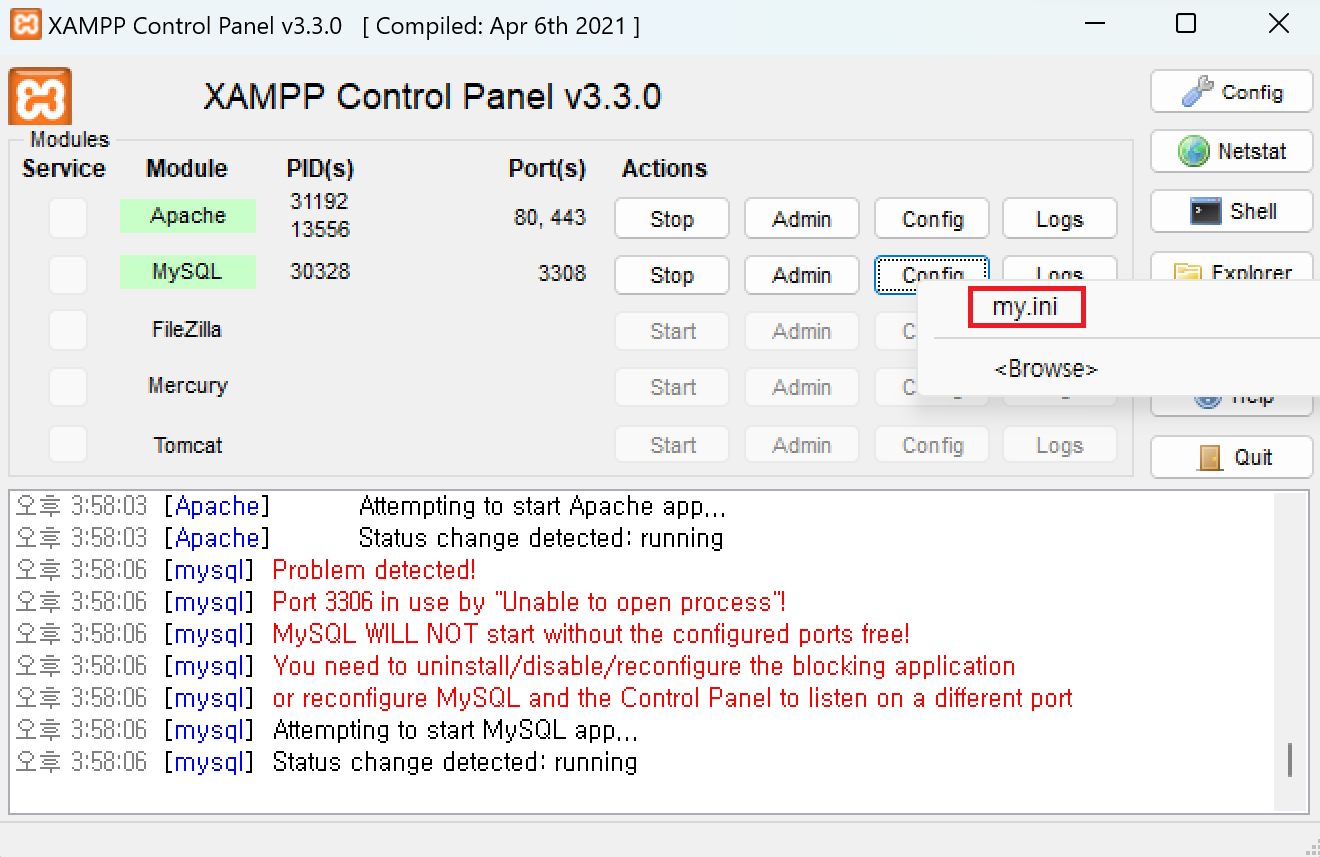Click the Config wrench icon
The height and width of the screenshot is (857, 1320).
click(1196, 91)
